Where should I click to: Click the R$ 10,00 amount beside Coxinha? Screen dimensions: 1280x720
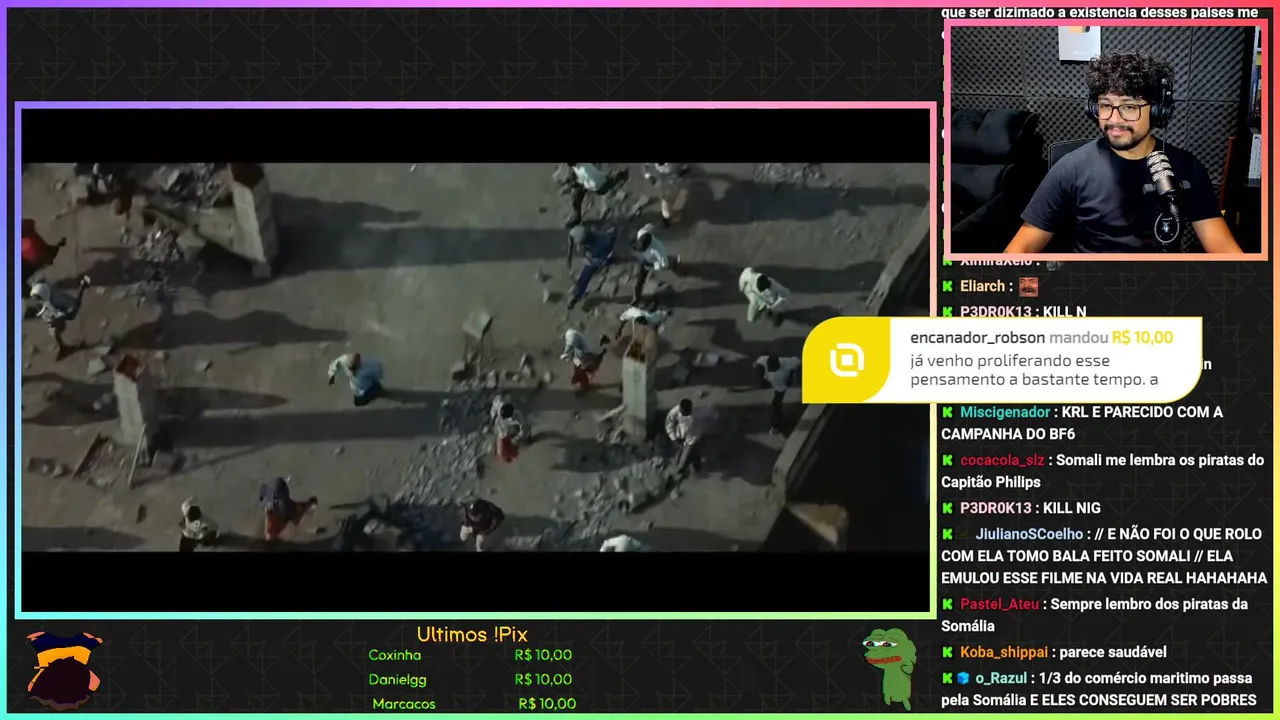point(543,655)
